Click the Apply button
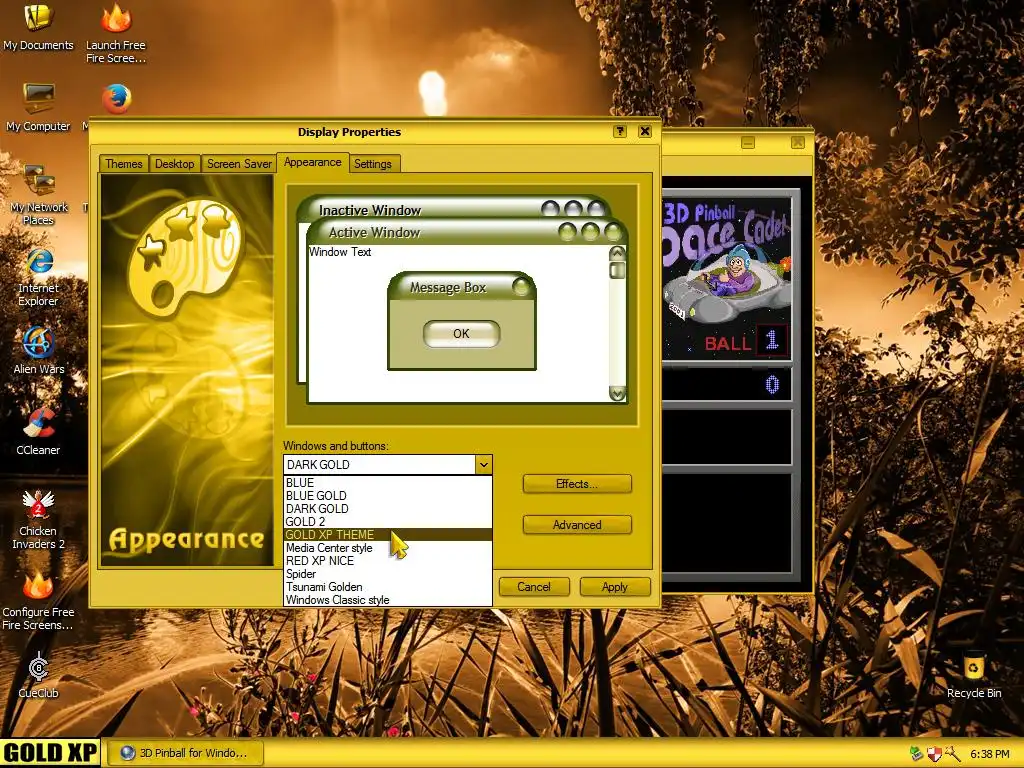Screen dimensions: 1024x768 click(x=615, y=586)
